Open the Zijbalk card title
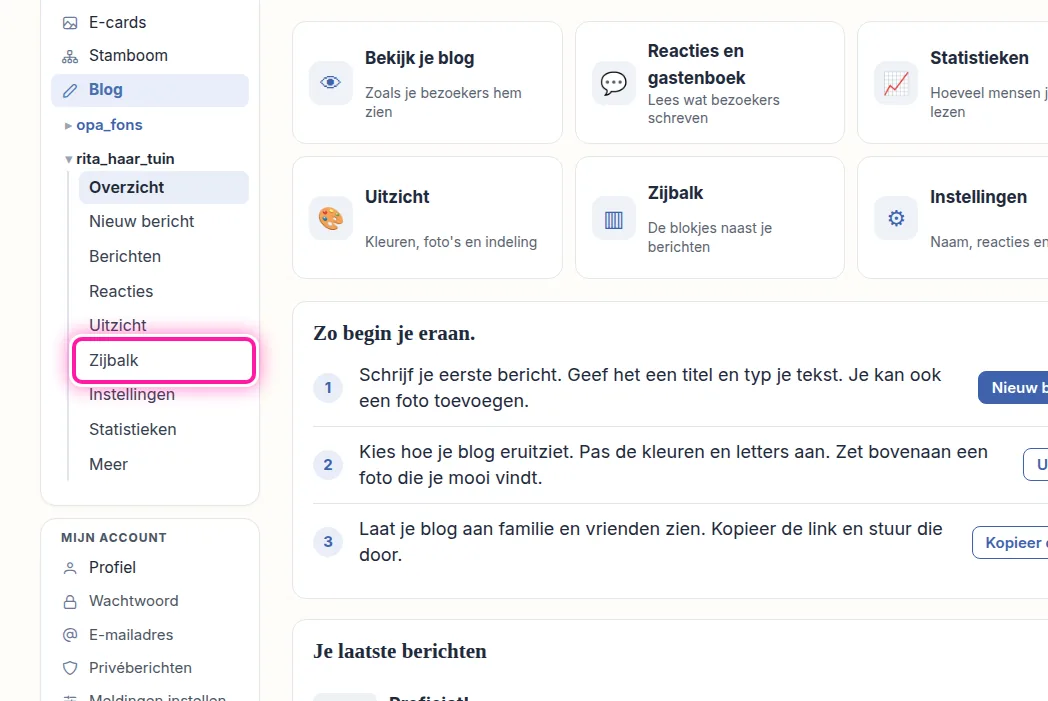Viewport: 1048px width, 701px height. point(675,193)
